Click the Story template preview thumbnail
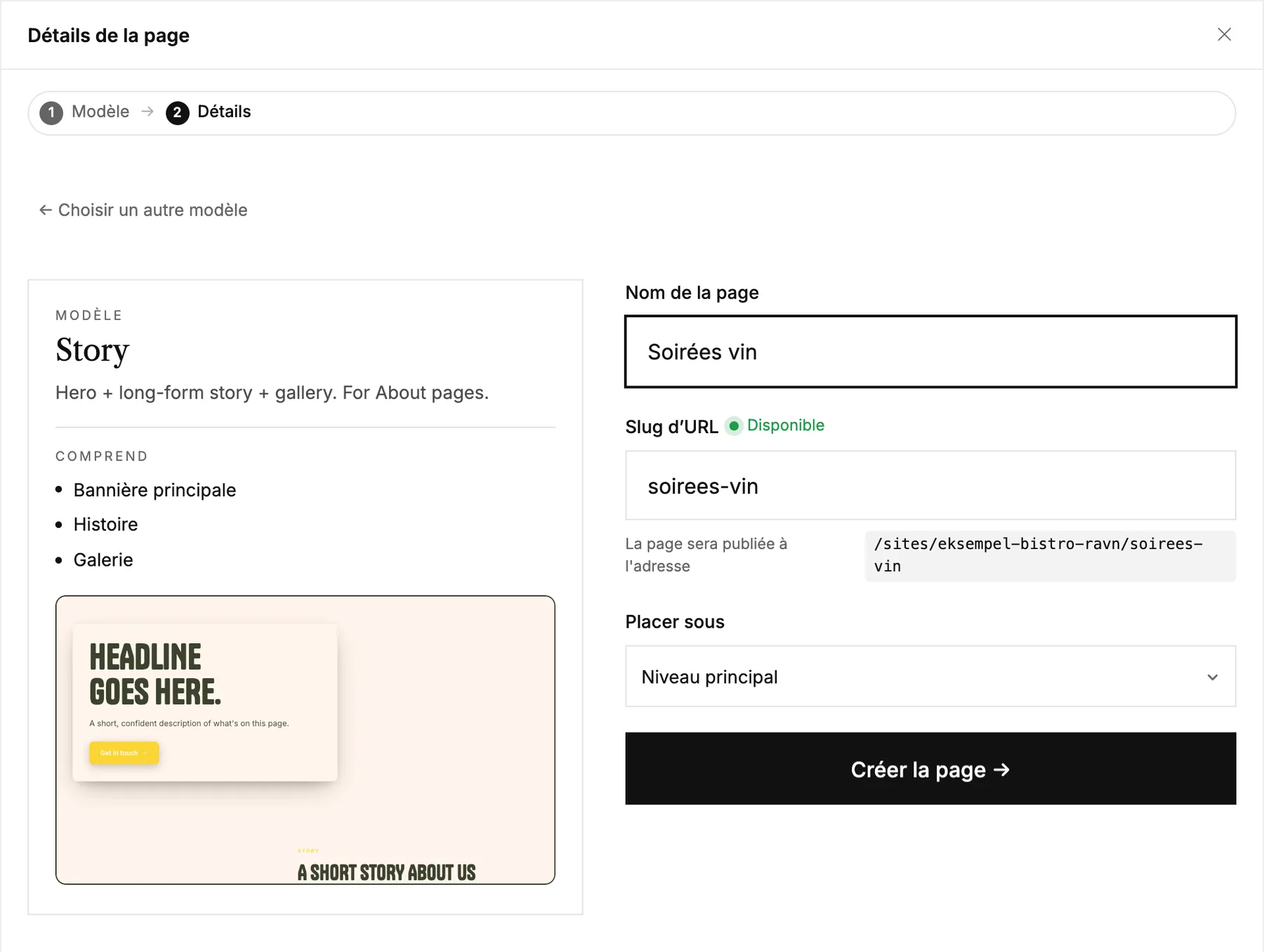Image resolution: width=1264 pixels, height=952 pixels. coord(305,740)
